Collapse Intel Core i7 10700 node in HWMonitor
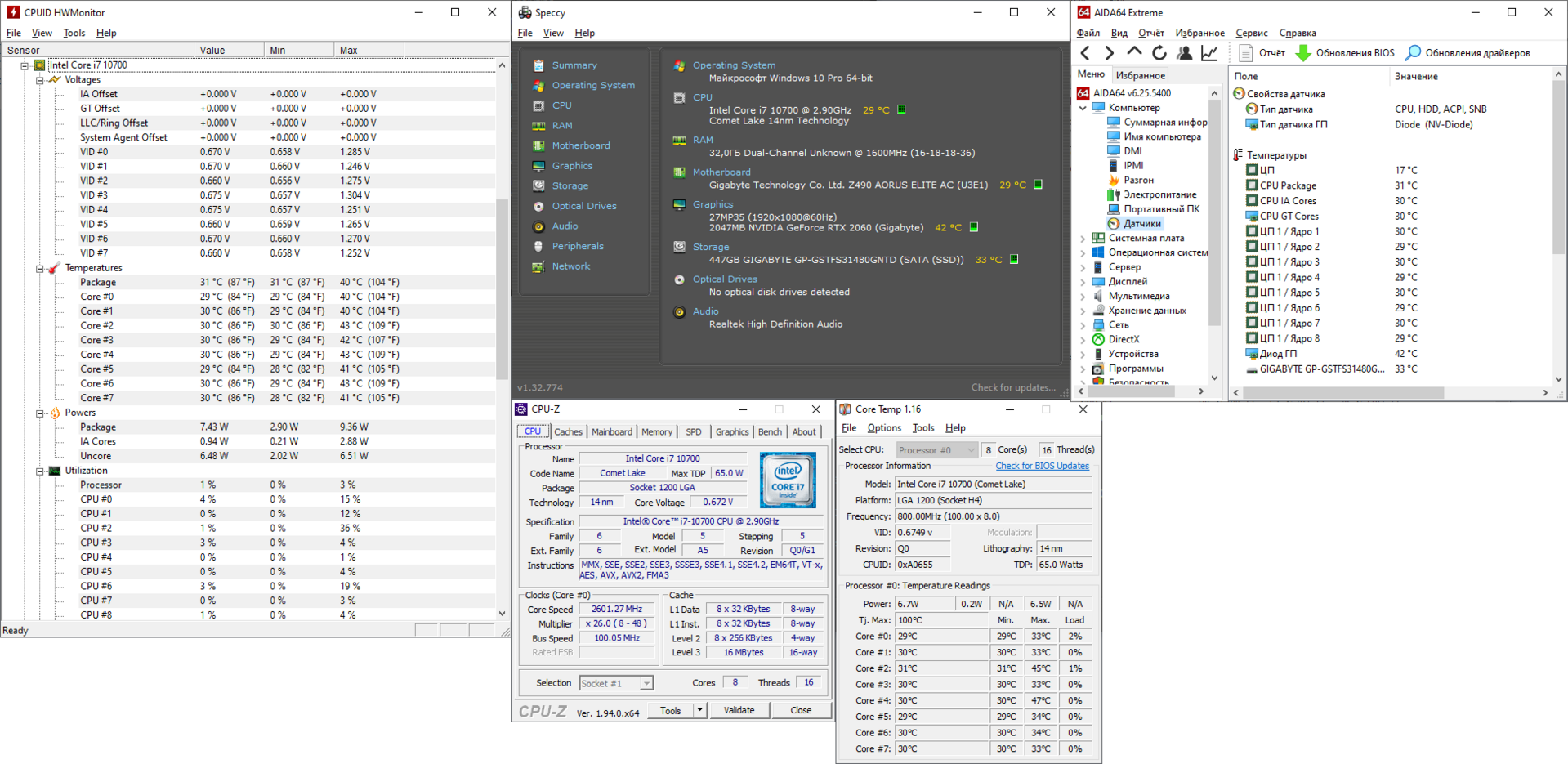The width and height of the screenshot is (1568, 764). pyautogui.click(x=25, y=65)
